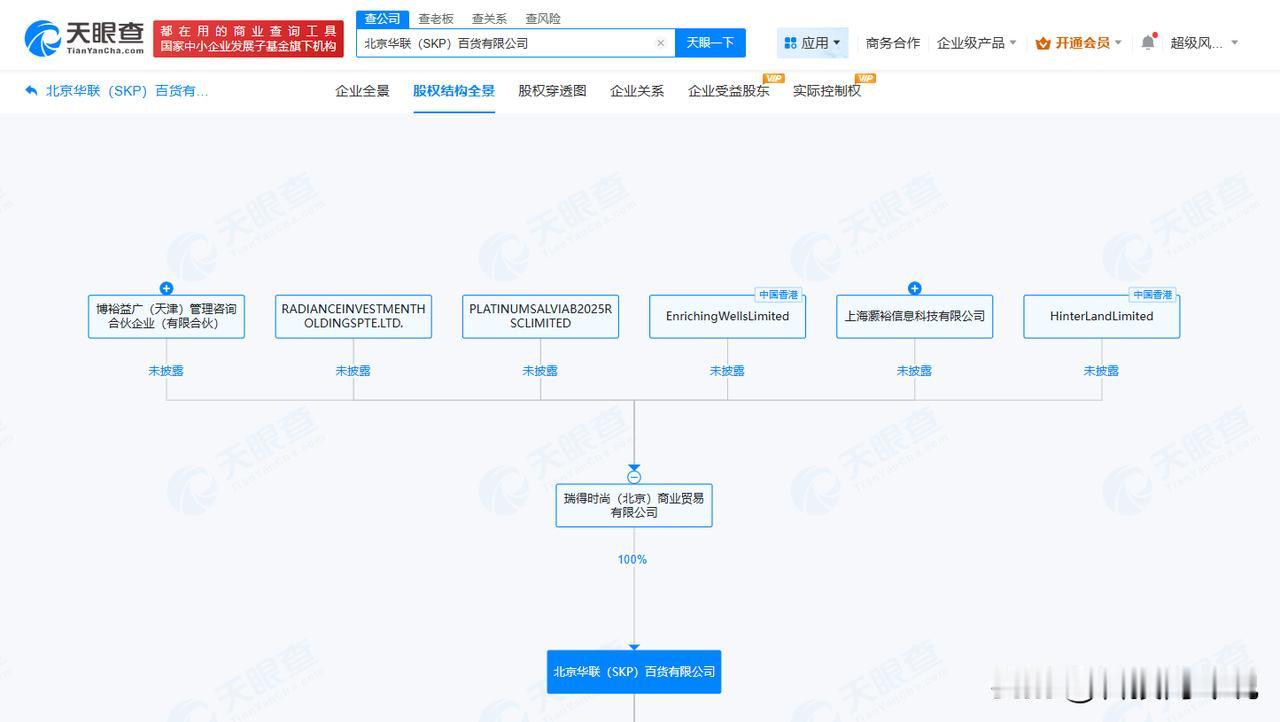Click the red 国家中小企业发展子基金 banner
The width and height of the screenshot is (1280, 722).
point(248,39)
